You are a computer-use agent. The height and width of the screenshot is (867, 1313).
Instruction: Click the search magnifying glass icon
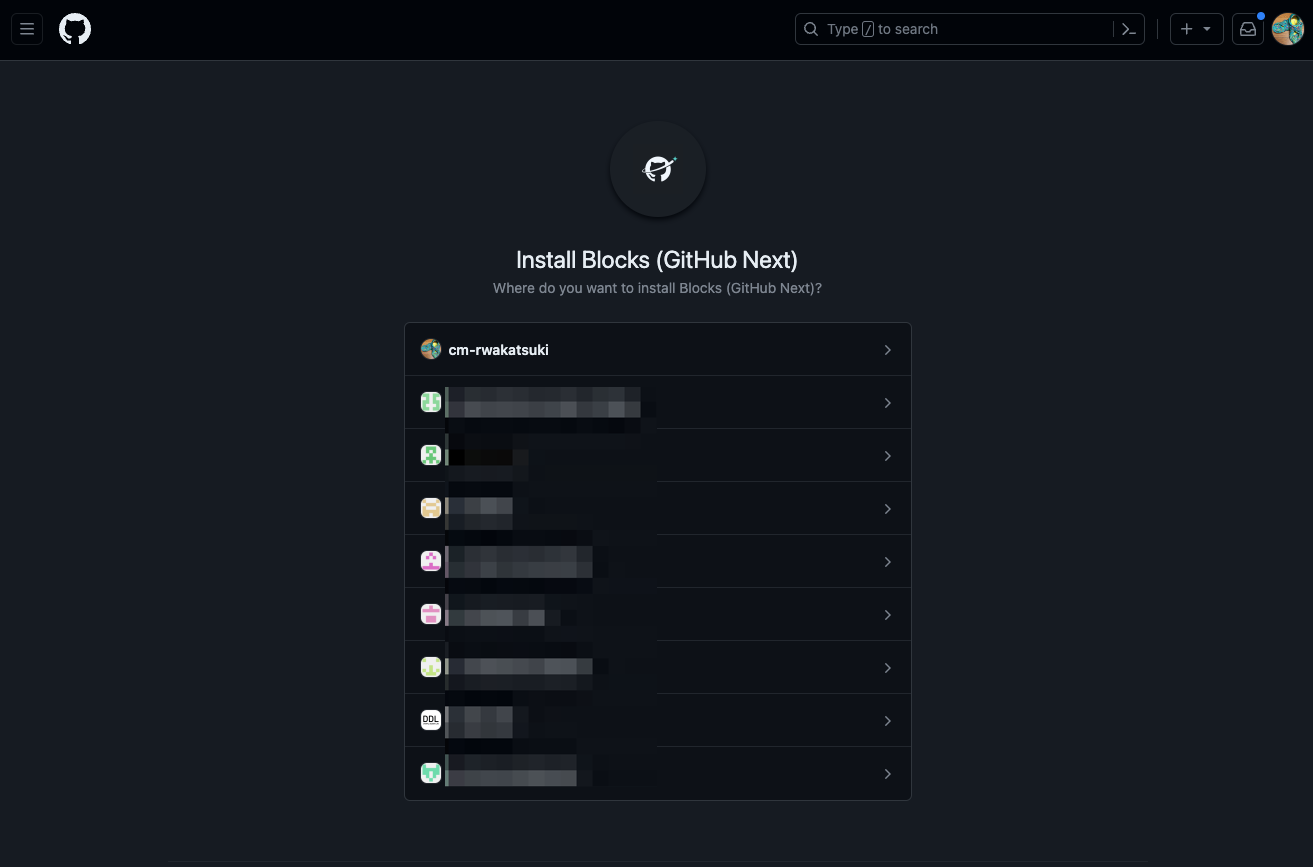(x=811, y=29)
